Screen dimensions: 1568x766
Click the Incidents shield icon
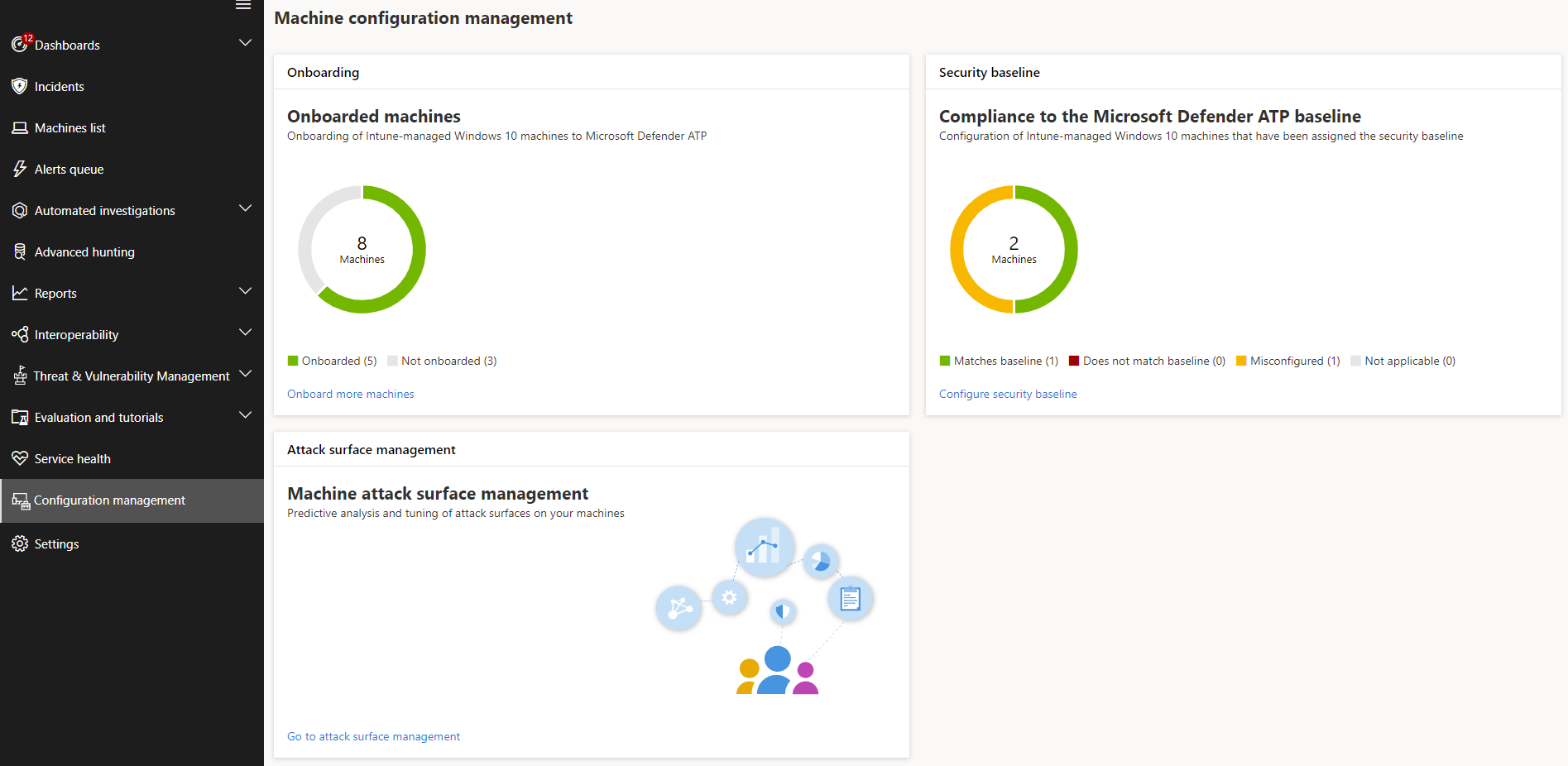pos(20,86)
